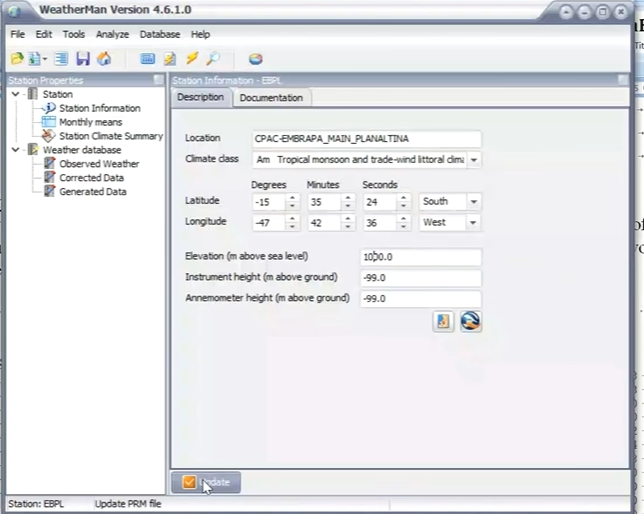This screenshot has height=514, width=644.
Task: Switch to the Documentation tab
Action: pyautogui.click(x=271, y=98)
